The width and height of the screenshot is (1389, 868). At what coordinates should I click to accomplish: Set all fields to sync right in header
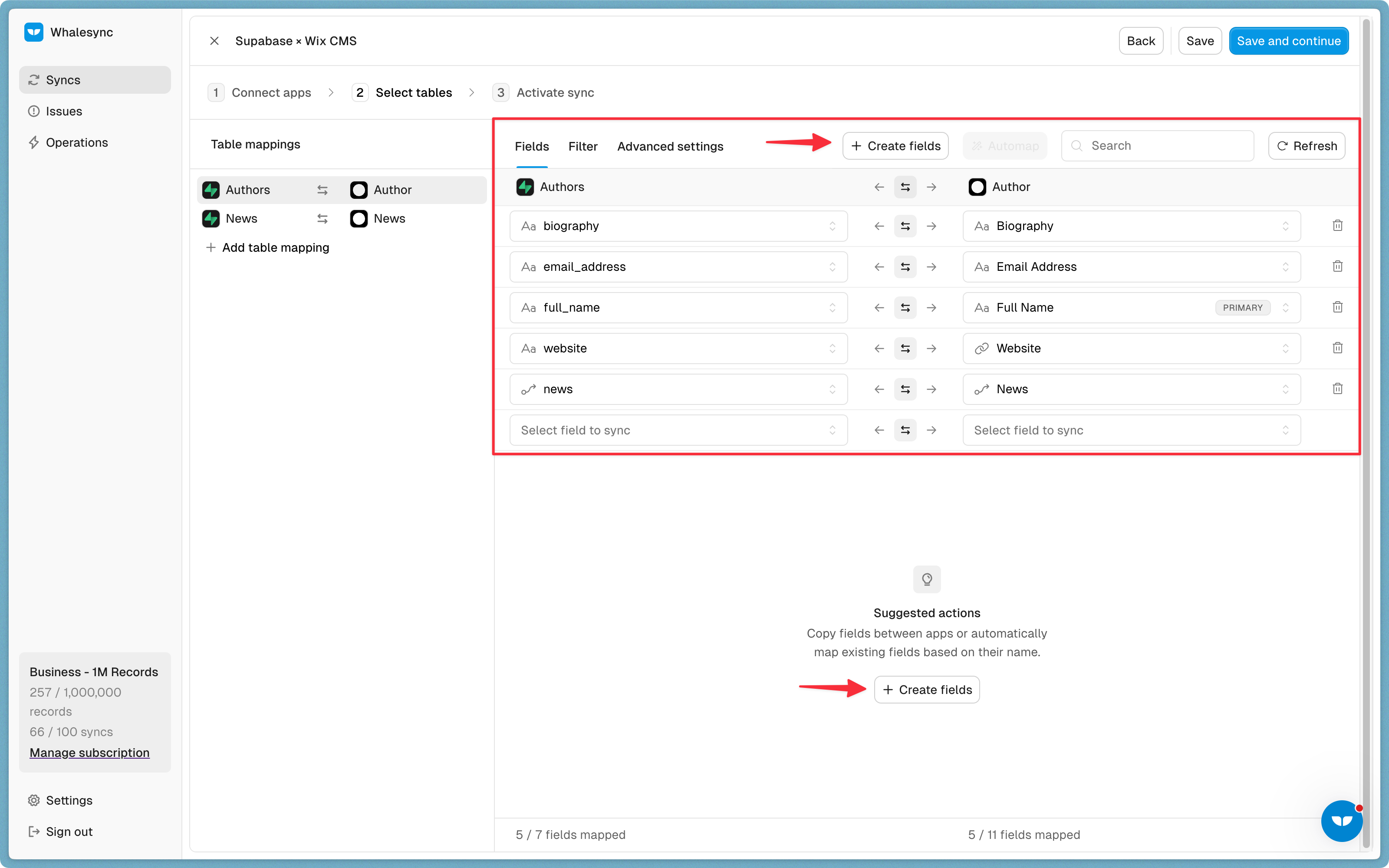[931, 187]
